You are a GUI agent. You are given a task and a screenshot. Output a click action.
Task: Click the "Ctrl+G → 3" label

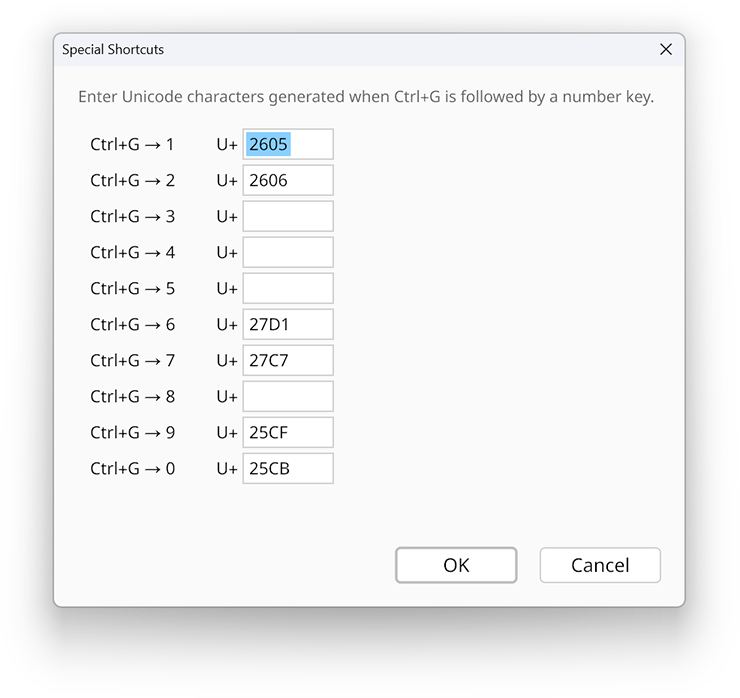coord(132,216)
